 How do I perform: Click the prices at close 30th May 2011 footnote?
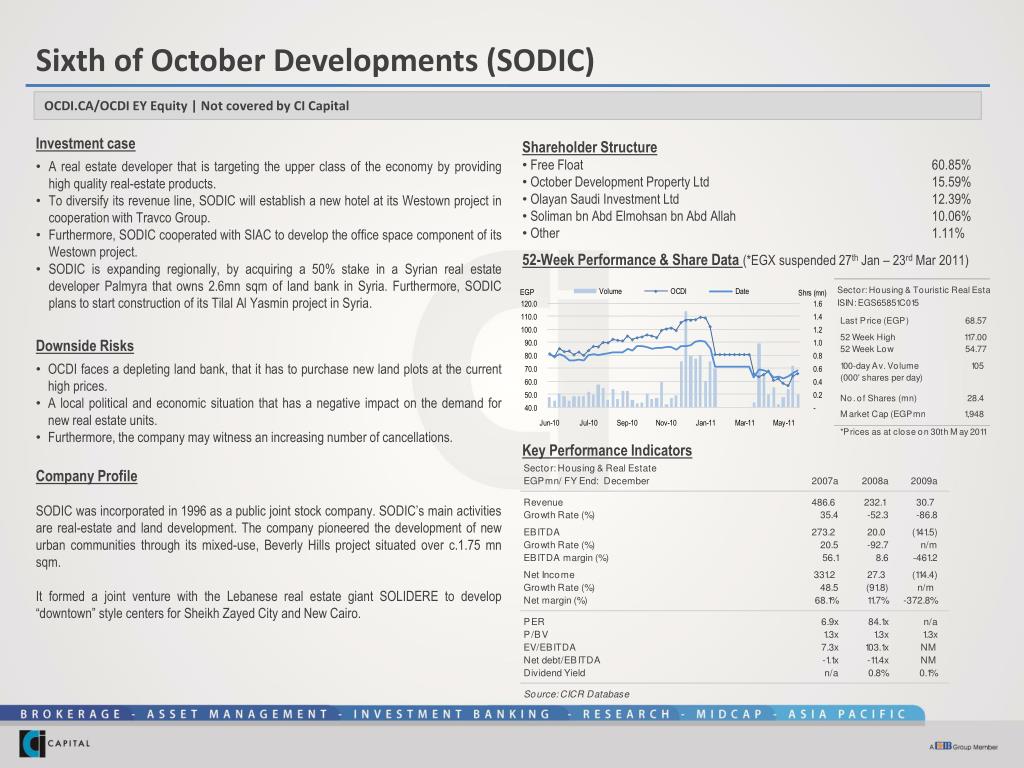tap(913, 432)
